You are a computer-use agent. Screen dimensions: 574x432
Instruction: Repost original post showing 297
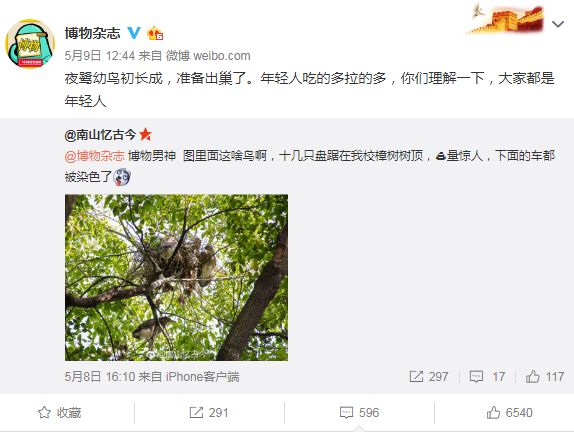click(429, 377)
